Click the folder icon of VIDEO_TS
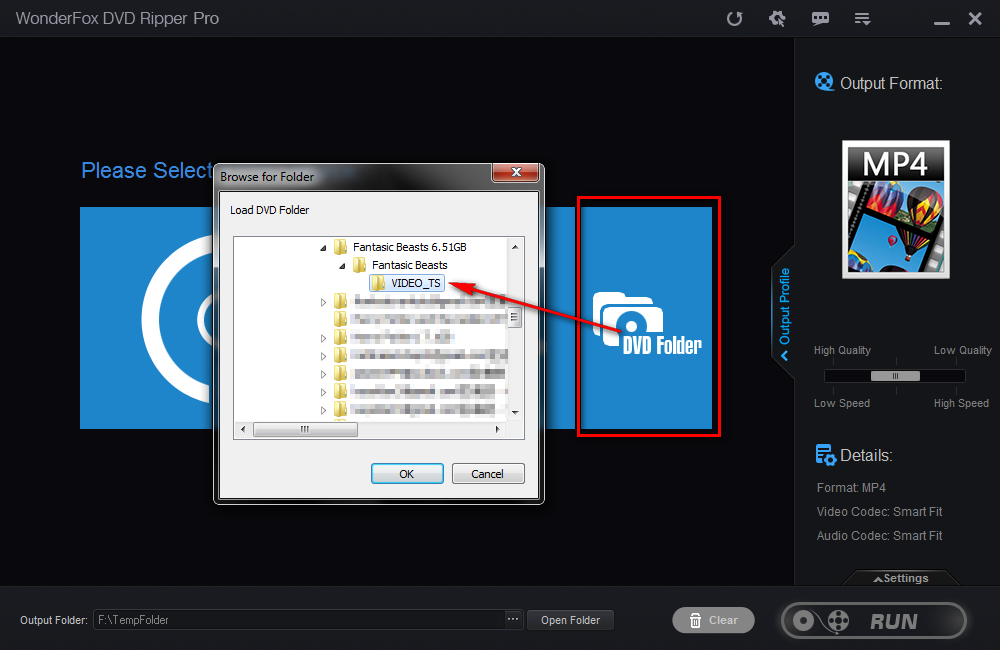Screen dimensions: 1000x650 (x=378, y=283)
